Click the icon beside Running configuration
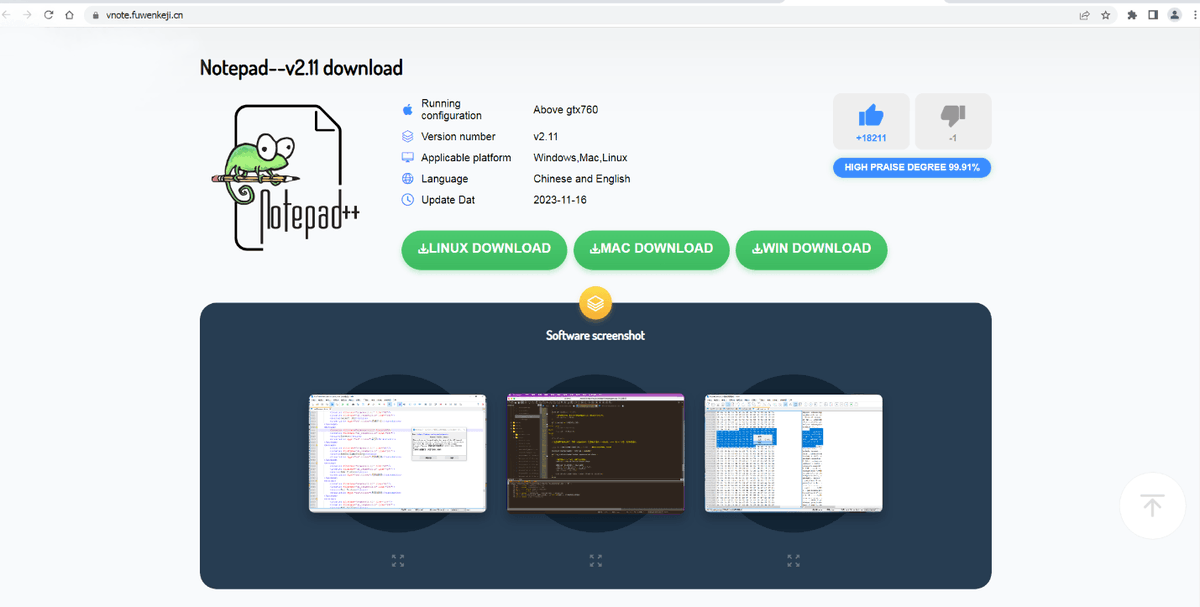This screenshot has height=607, width=1200. point(407,108)
